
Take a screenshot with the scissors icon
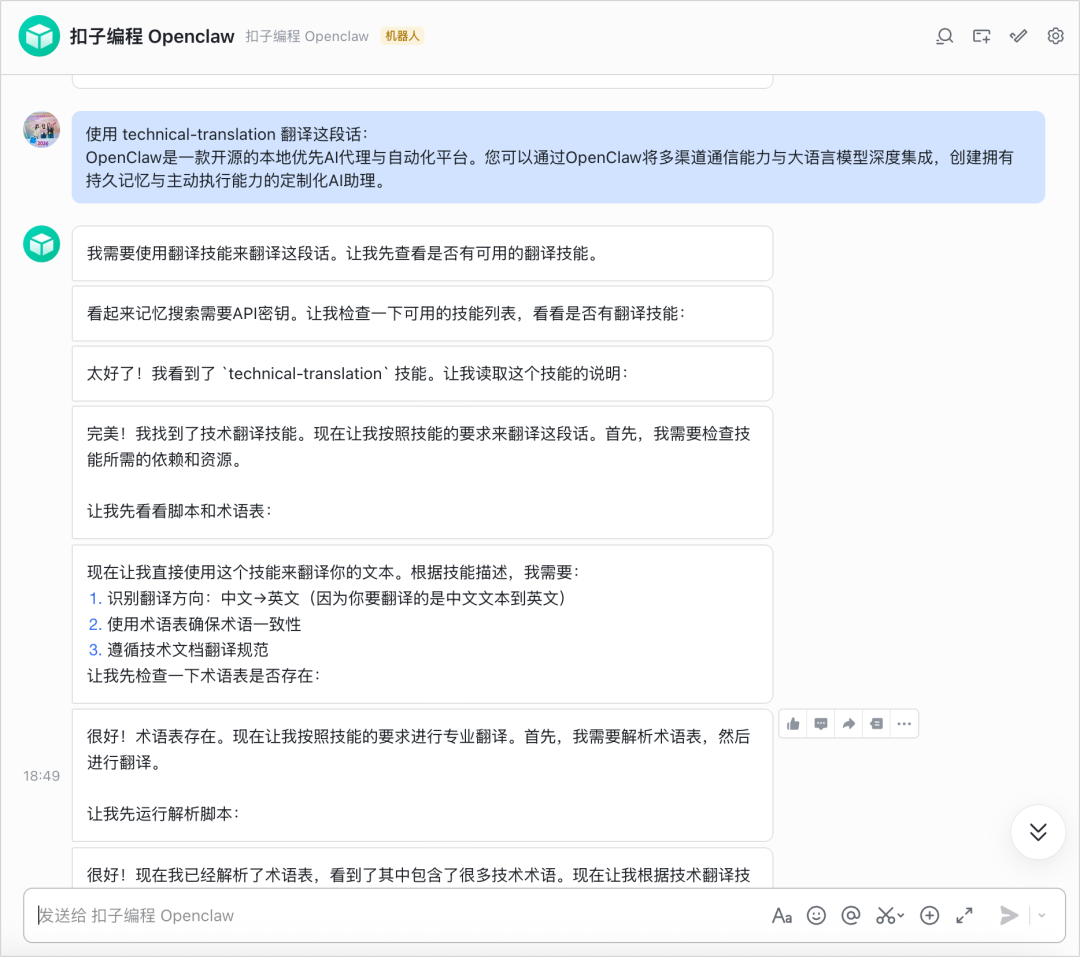tap(885, 915)
